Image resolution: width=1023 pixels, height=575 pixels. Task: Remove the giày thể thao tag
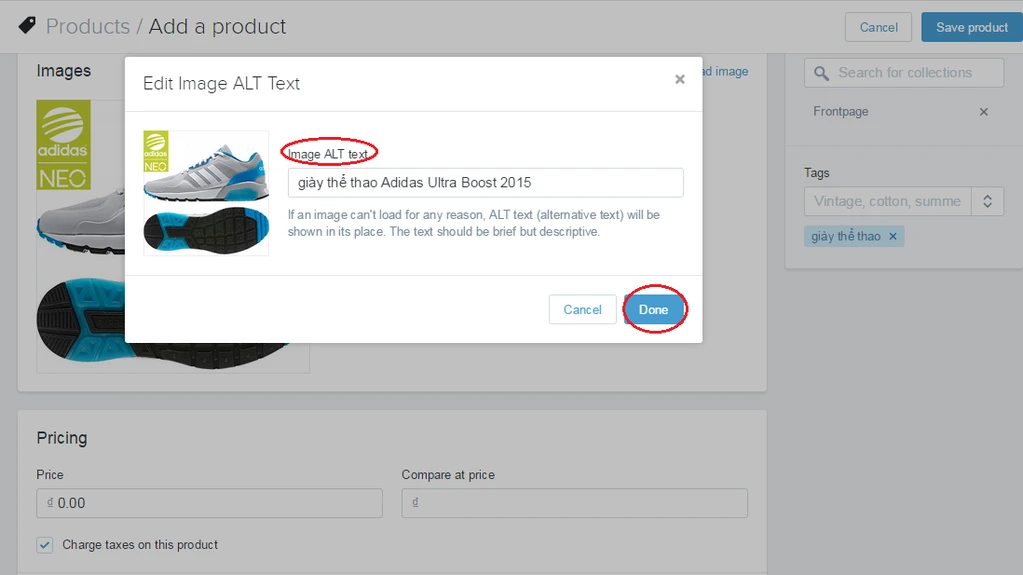click(x=893, y=236)
